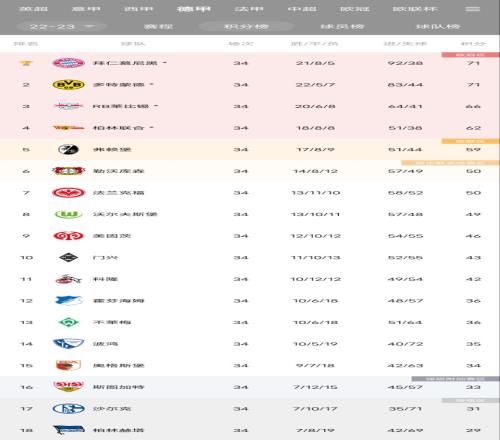Click the Schalke 04 blue crest
Viewport: 500px width, 440px height.
tap(68, 409)
